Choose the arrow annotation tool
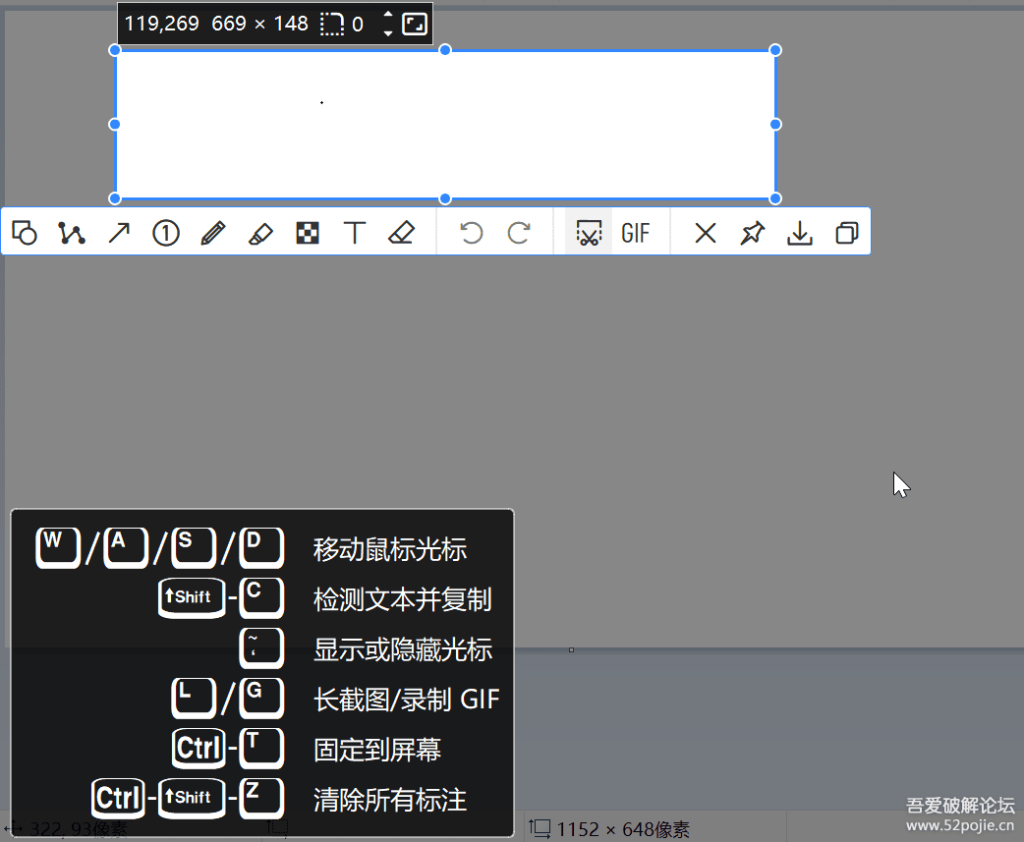1024x842 pixels. coord(119,233)
